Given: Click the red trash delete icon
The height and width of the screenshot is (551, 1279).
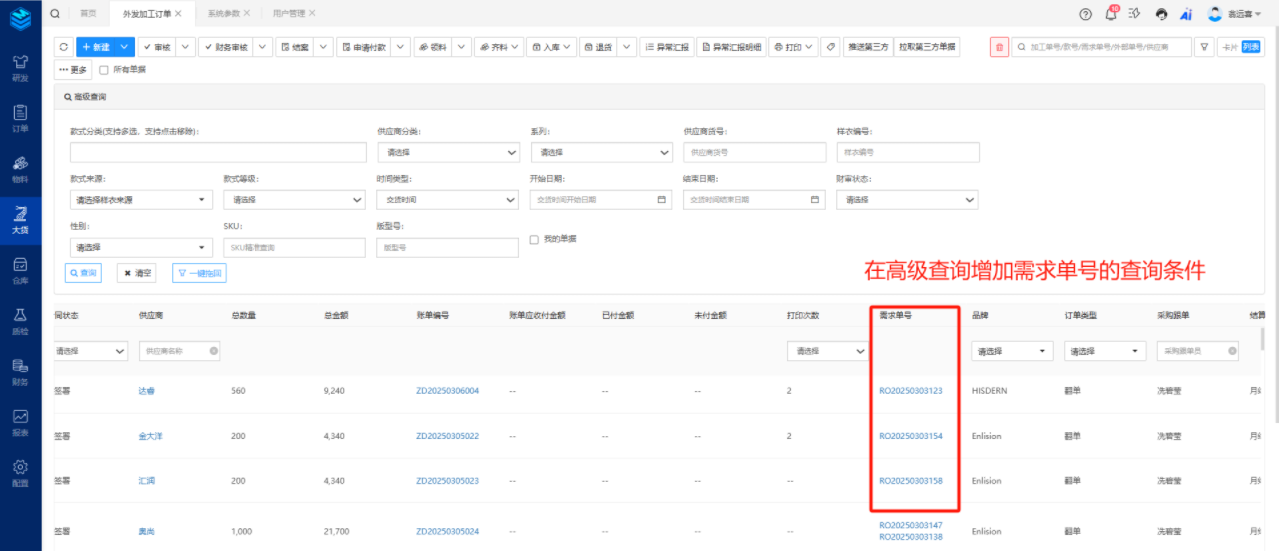Looking at the screenshot, I should coord(999,47).
